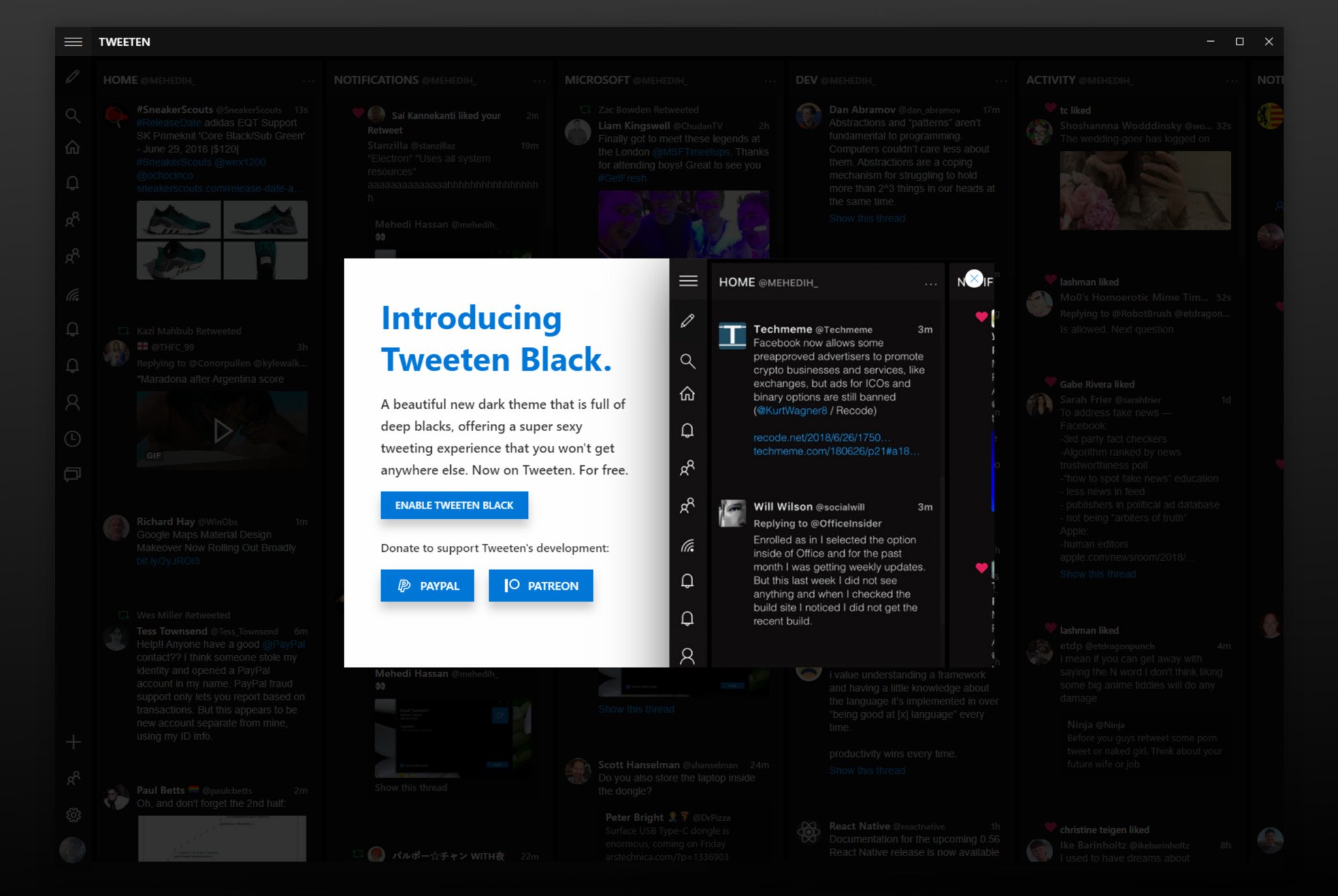Donate via Patreon button
This screenshot has width=1338, height=896.
coord(541,586)
